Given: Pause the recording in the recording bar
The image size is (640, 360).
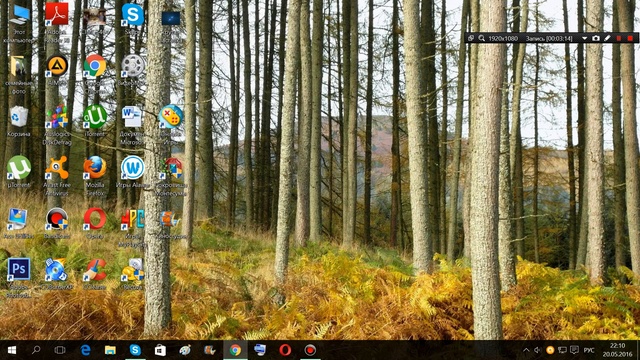Looking at the screenshot, I should [x=619, y=38].
